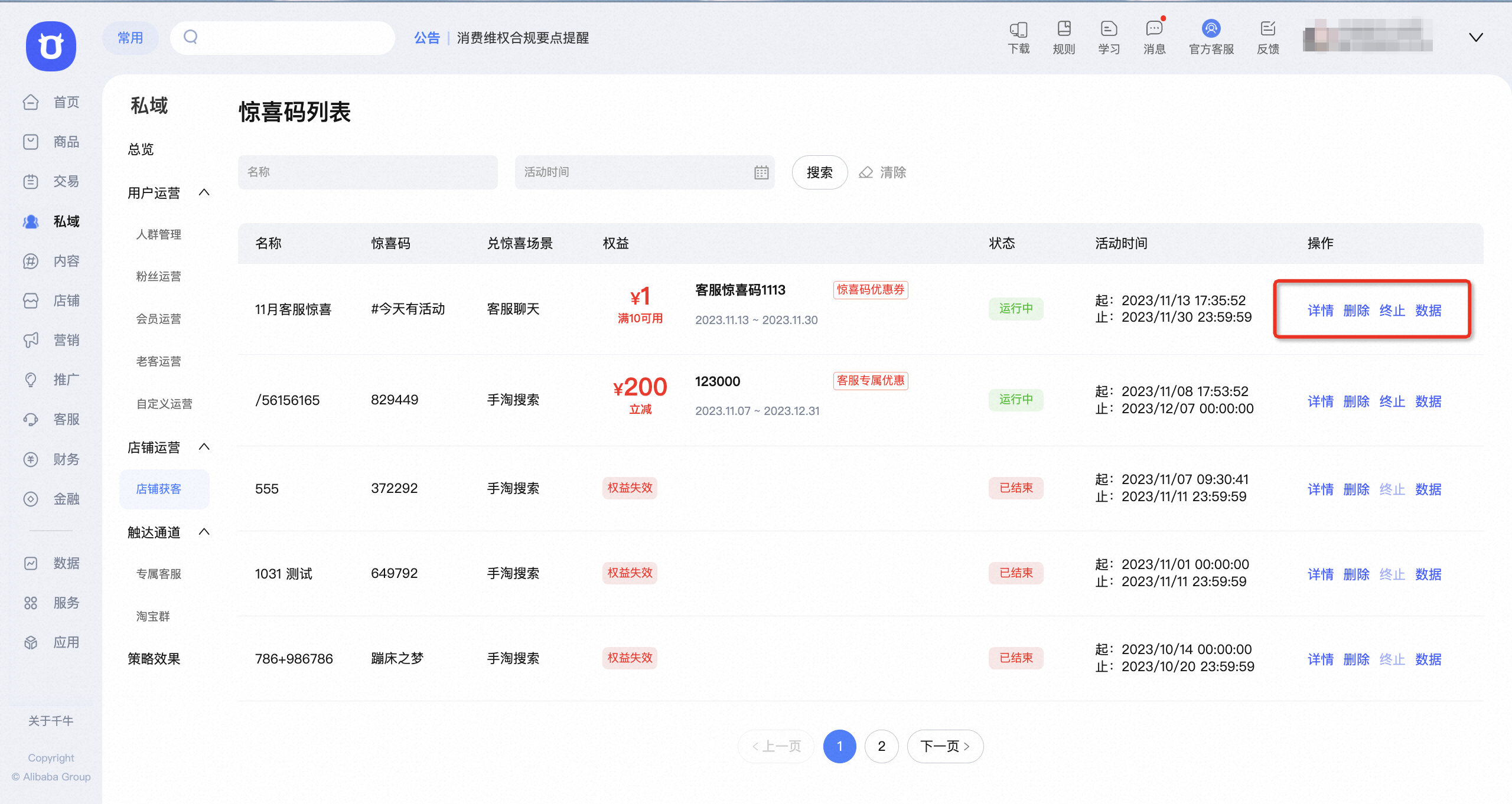This screenshot has width=1512, height=804.
Task: Click 终止 for /56156165 row
Action: tap(1392, 401)
